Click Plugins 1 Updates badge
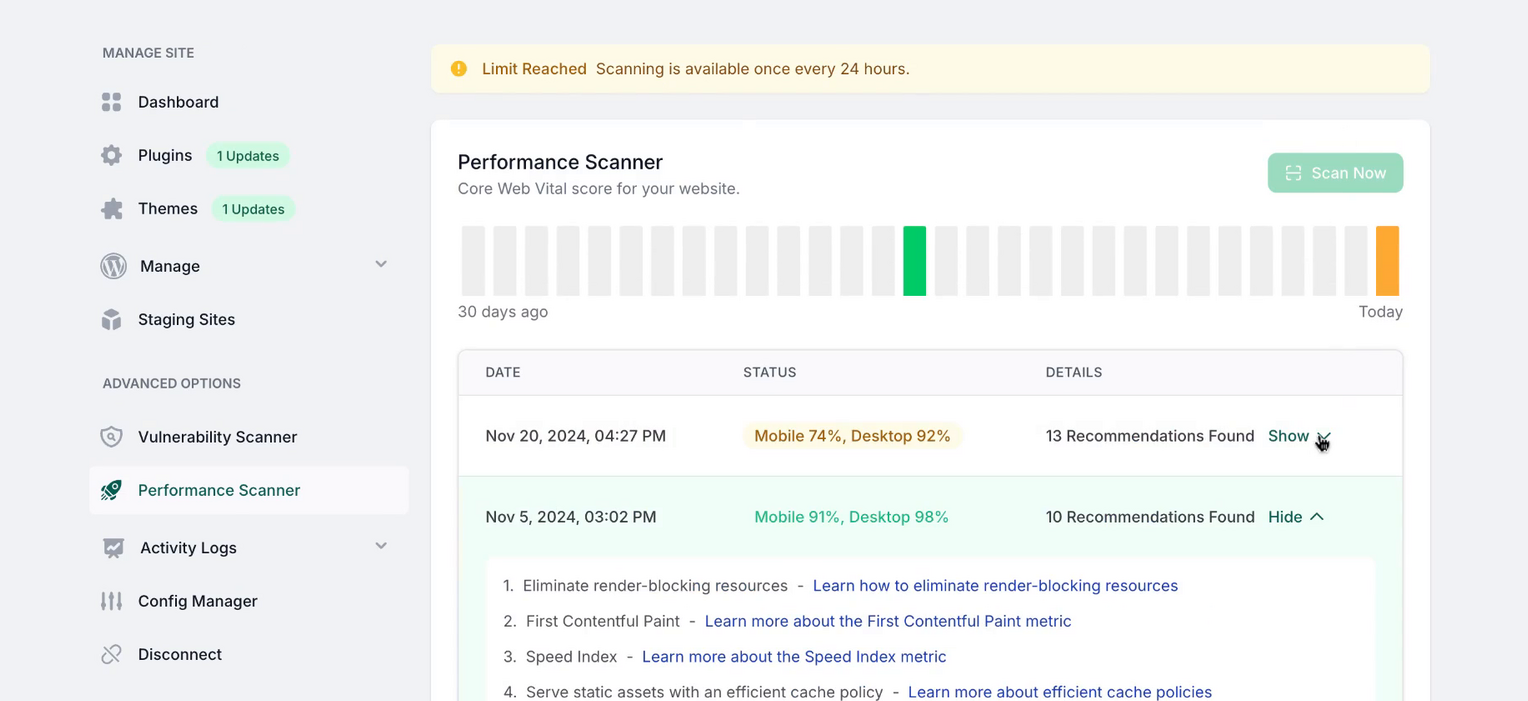1528x701 pixels. 248,156
